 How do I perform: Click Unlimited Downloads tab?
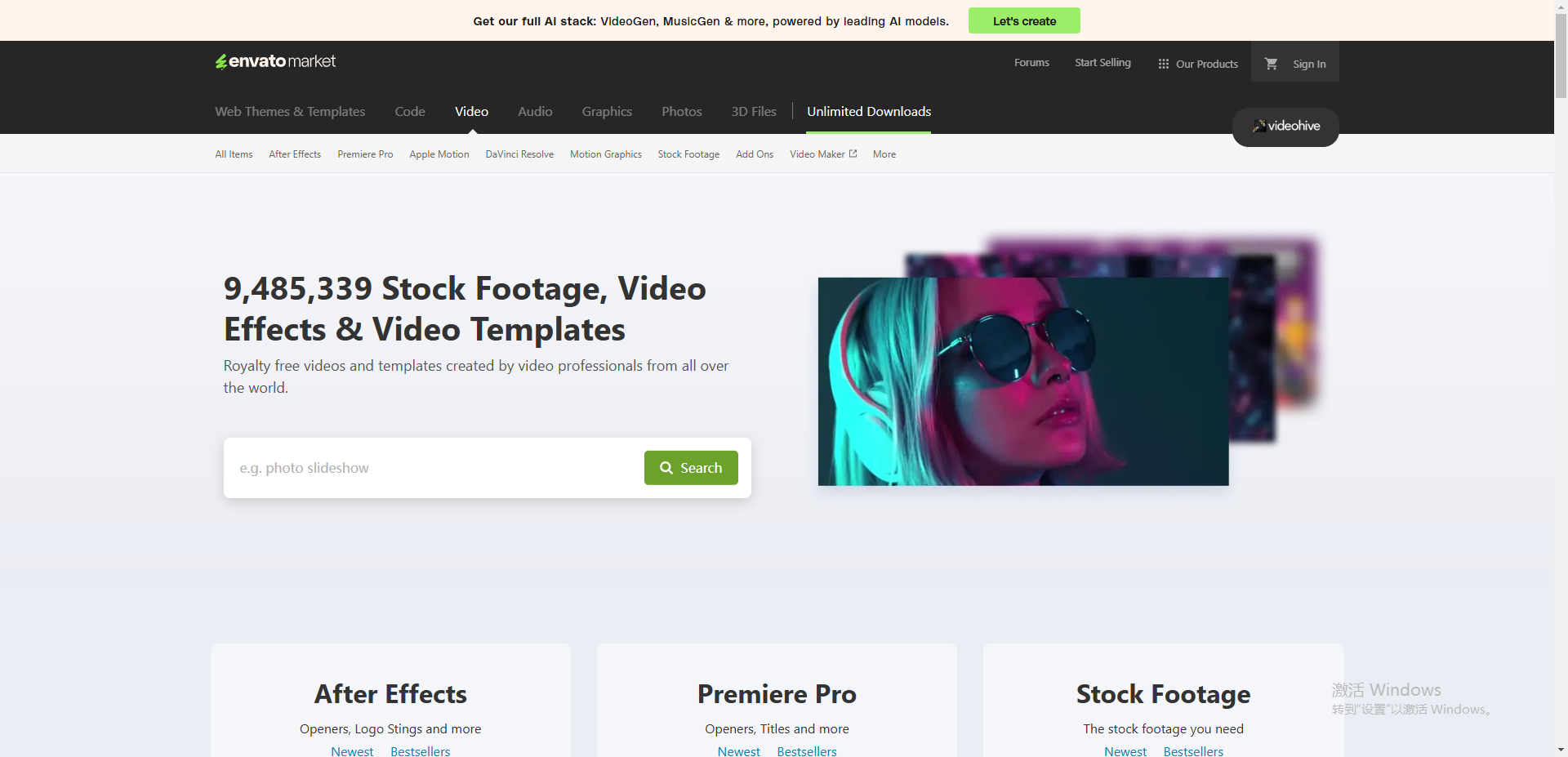pos(869,111)
